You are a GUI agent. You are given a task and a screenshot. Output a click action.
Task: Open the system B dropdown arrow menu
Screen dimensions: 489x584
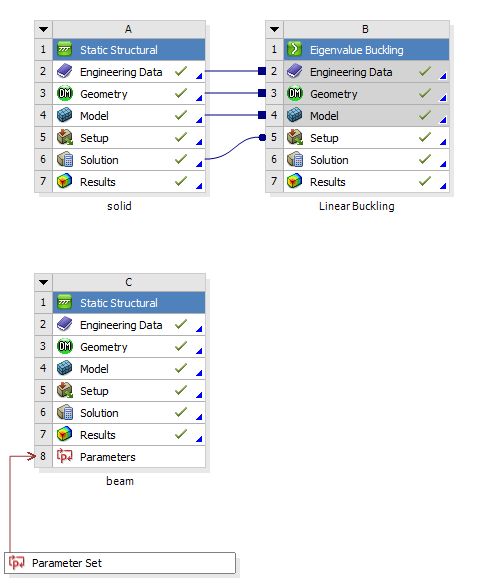(274, 29)
